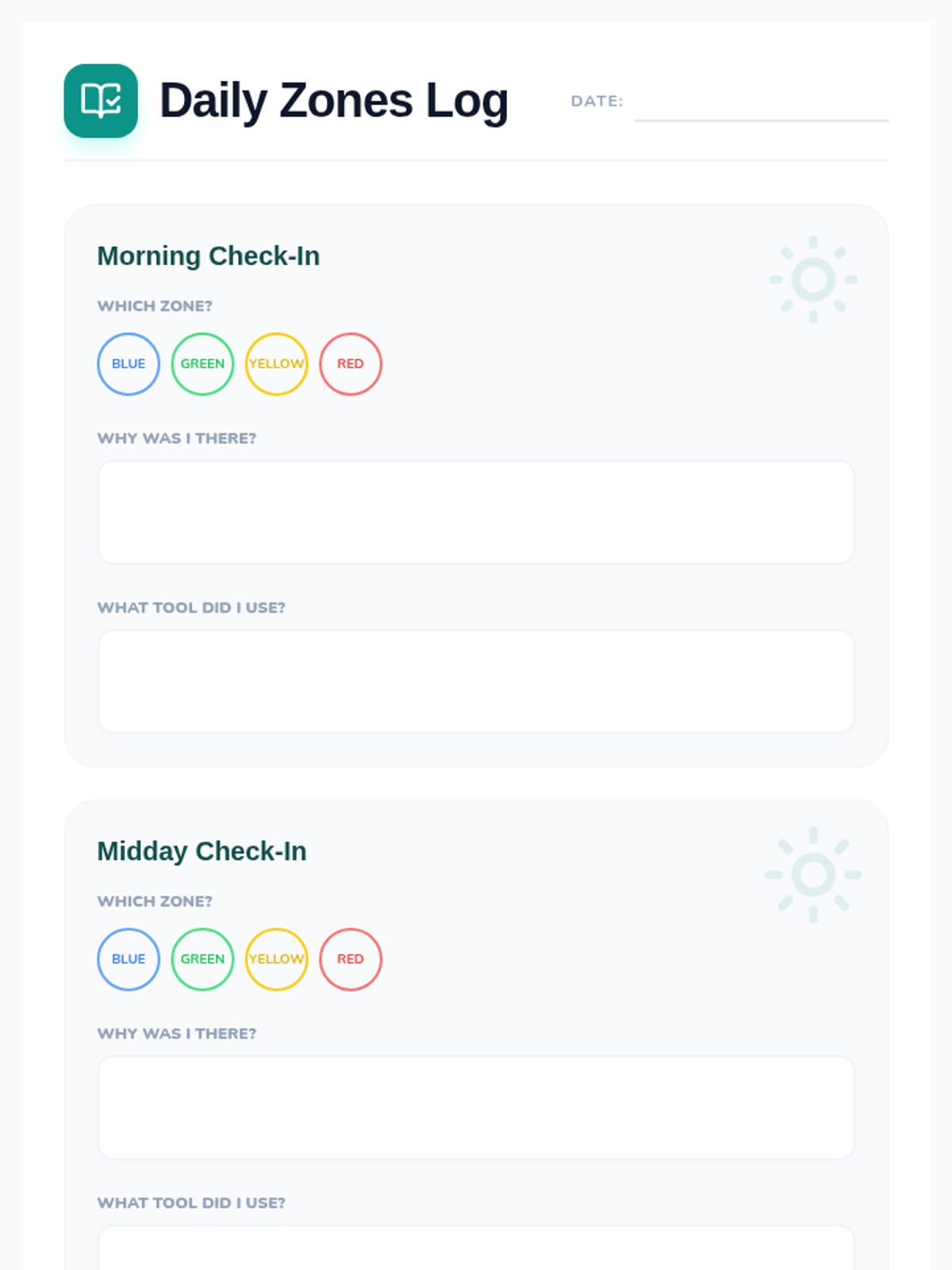Screen dimensions: 952x1270
Task: Mark the RED zone for Midday Check-In
Action: point(351,959)
